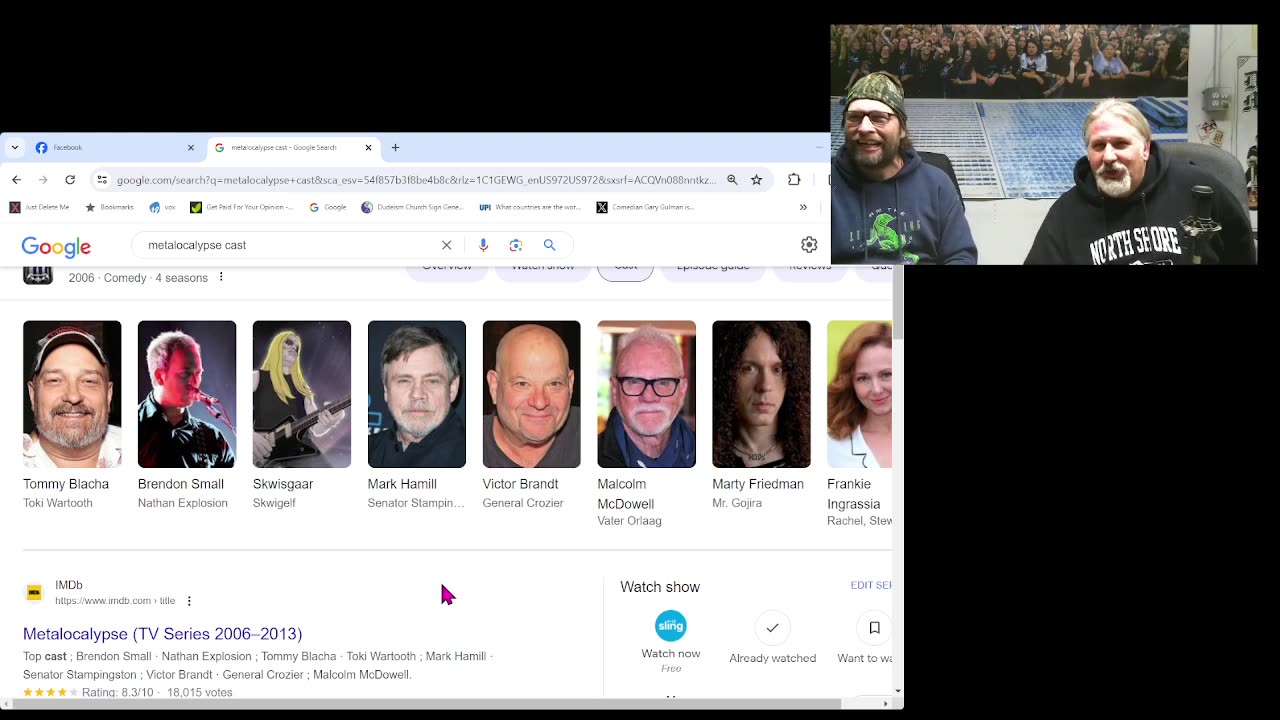Open Malcolm McDowell cast photo
The image size is (1280, 720).
pyautogui.click(x=646, y=394)
